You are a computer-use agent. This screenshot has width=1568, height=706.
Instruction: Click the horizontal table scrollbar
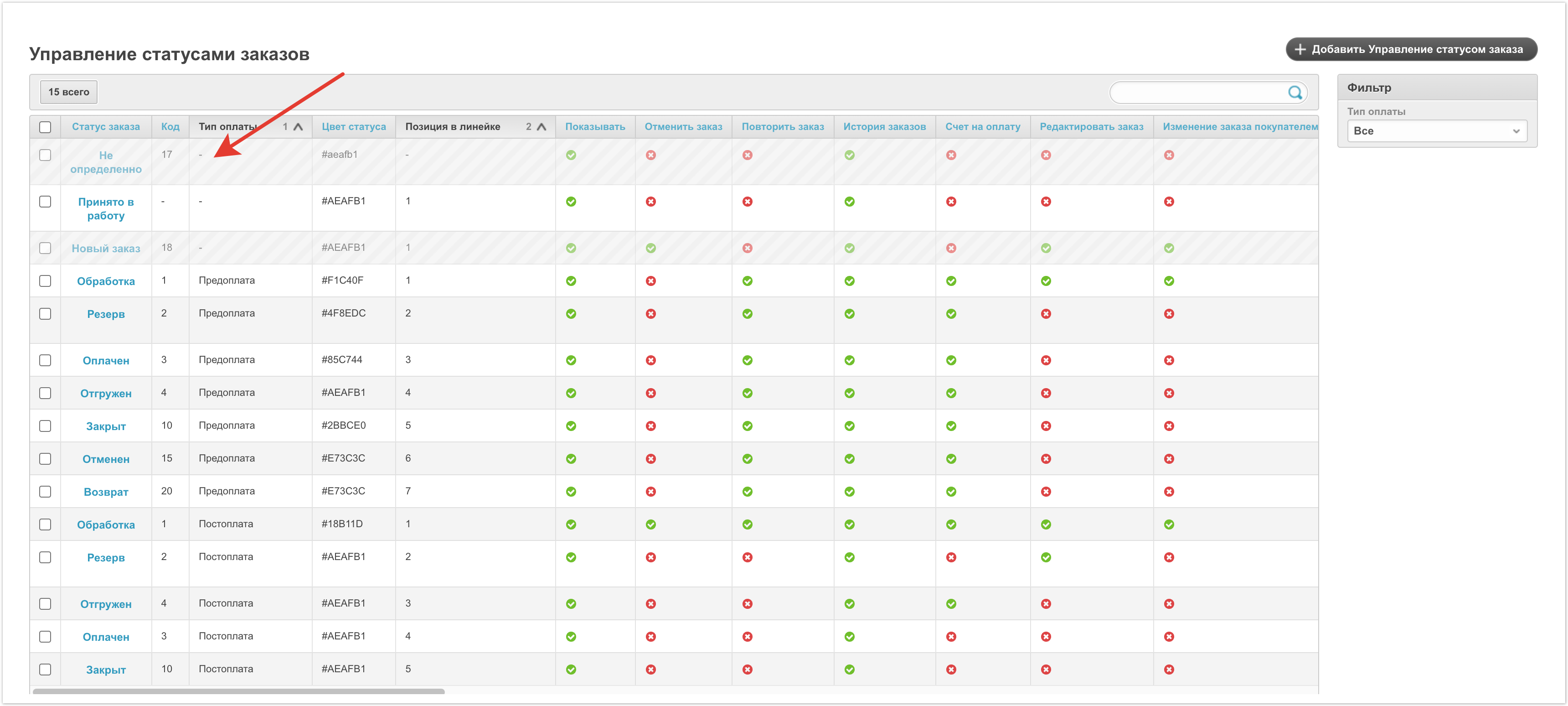[x=238, y=691]
